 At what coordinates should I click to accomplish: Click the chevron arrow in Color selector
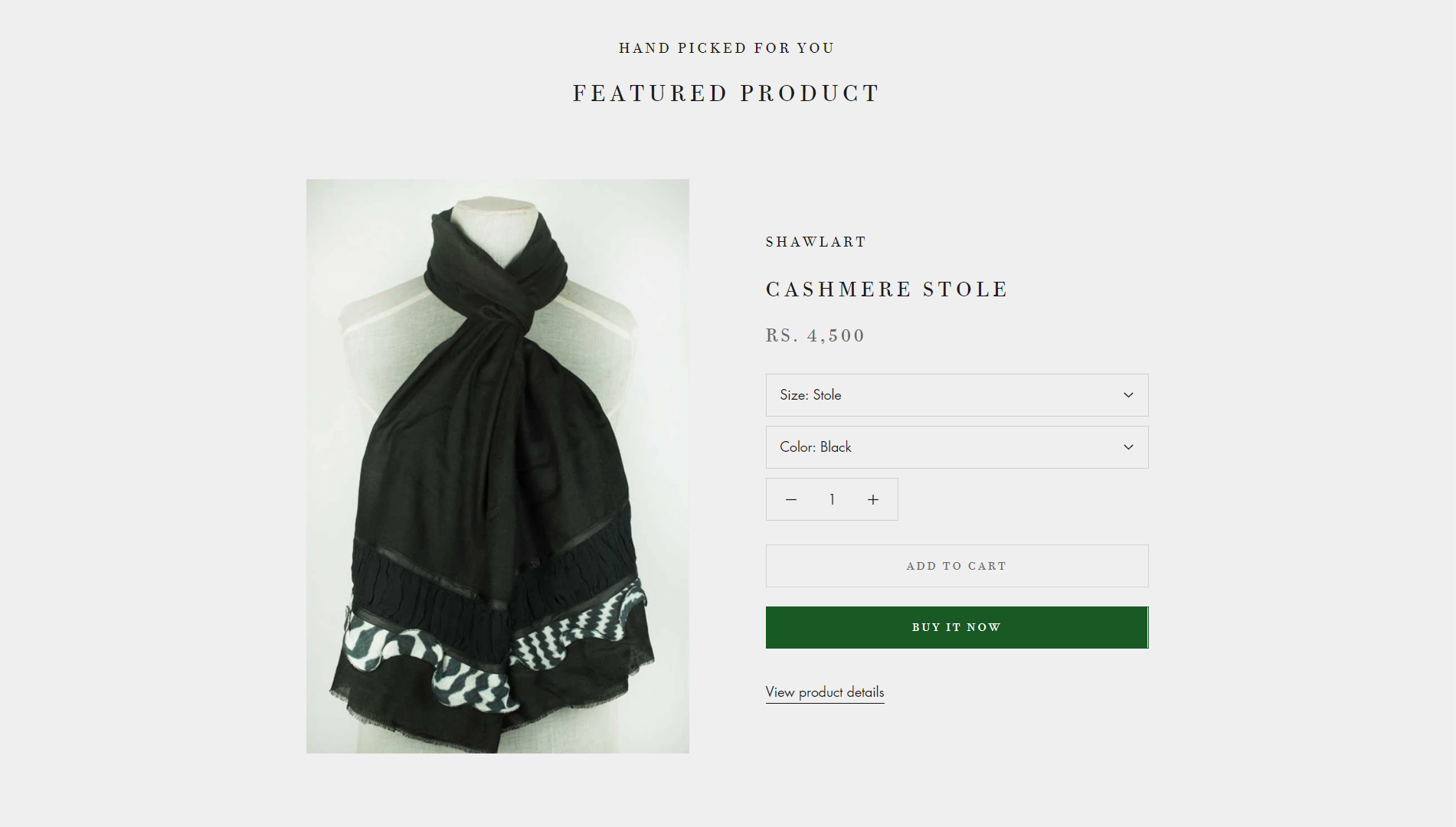coord(1128,447)
